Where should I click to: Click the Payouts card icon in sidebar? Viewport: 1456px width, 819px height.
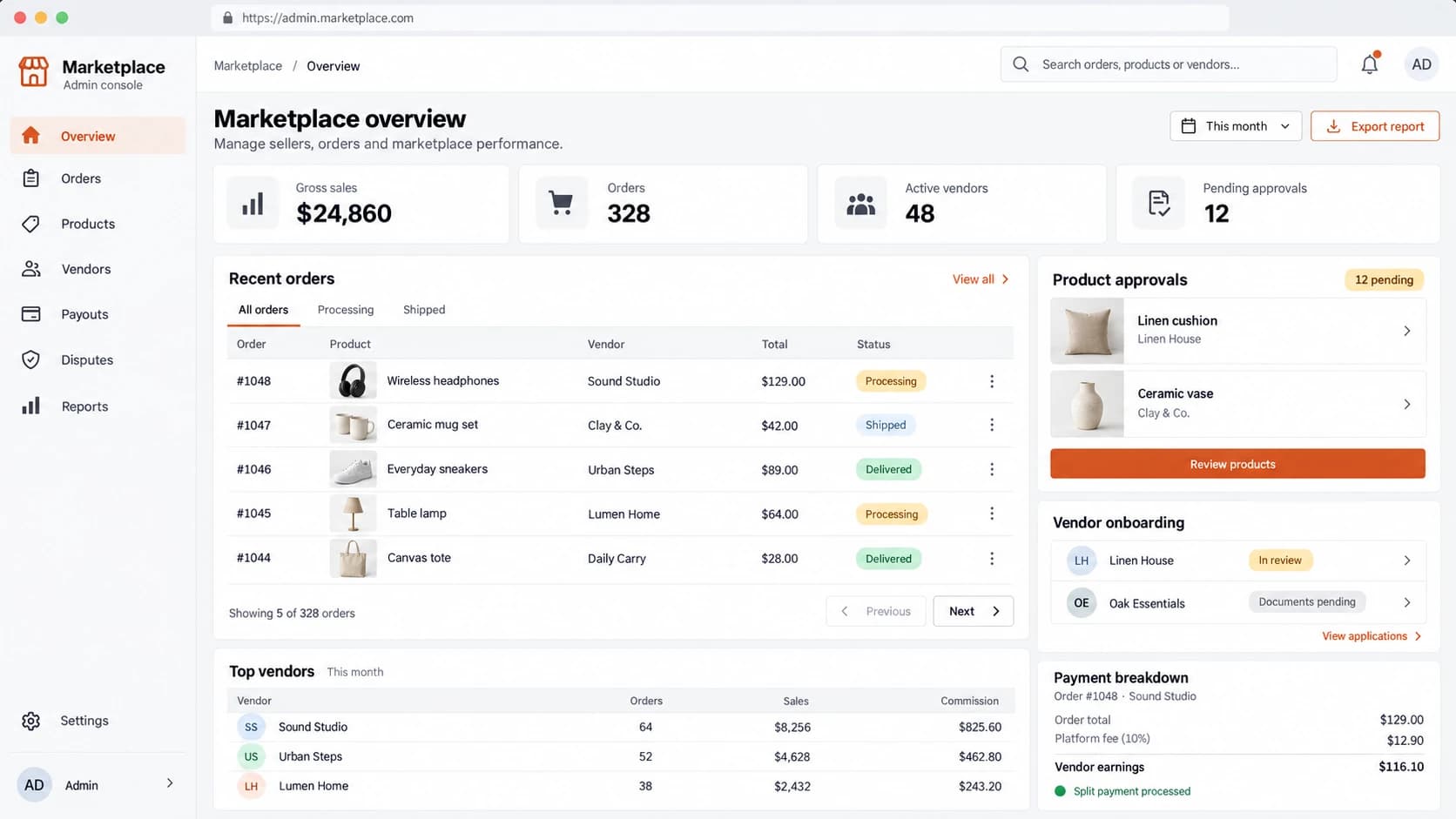coord(31,314)
